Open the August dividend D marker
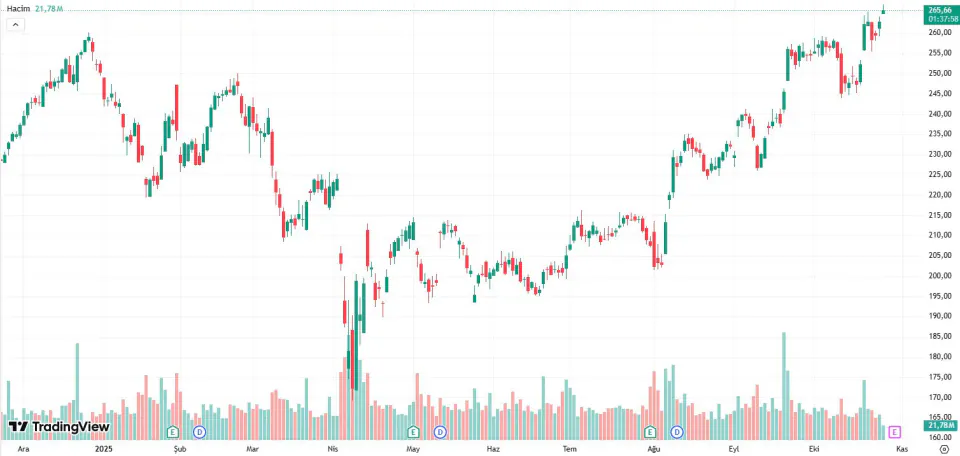The height and width of the screenshot is (456, 960). pyautogui.click(x=677, y=432)
